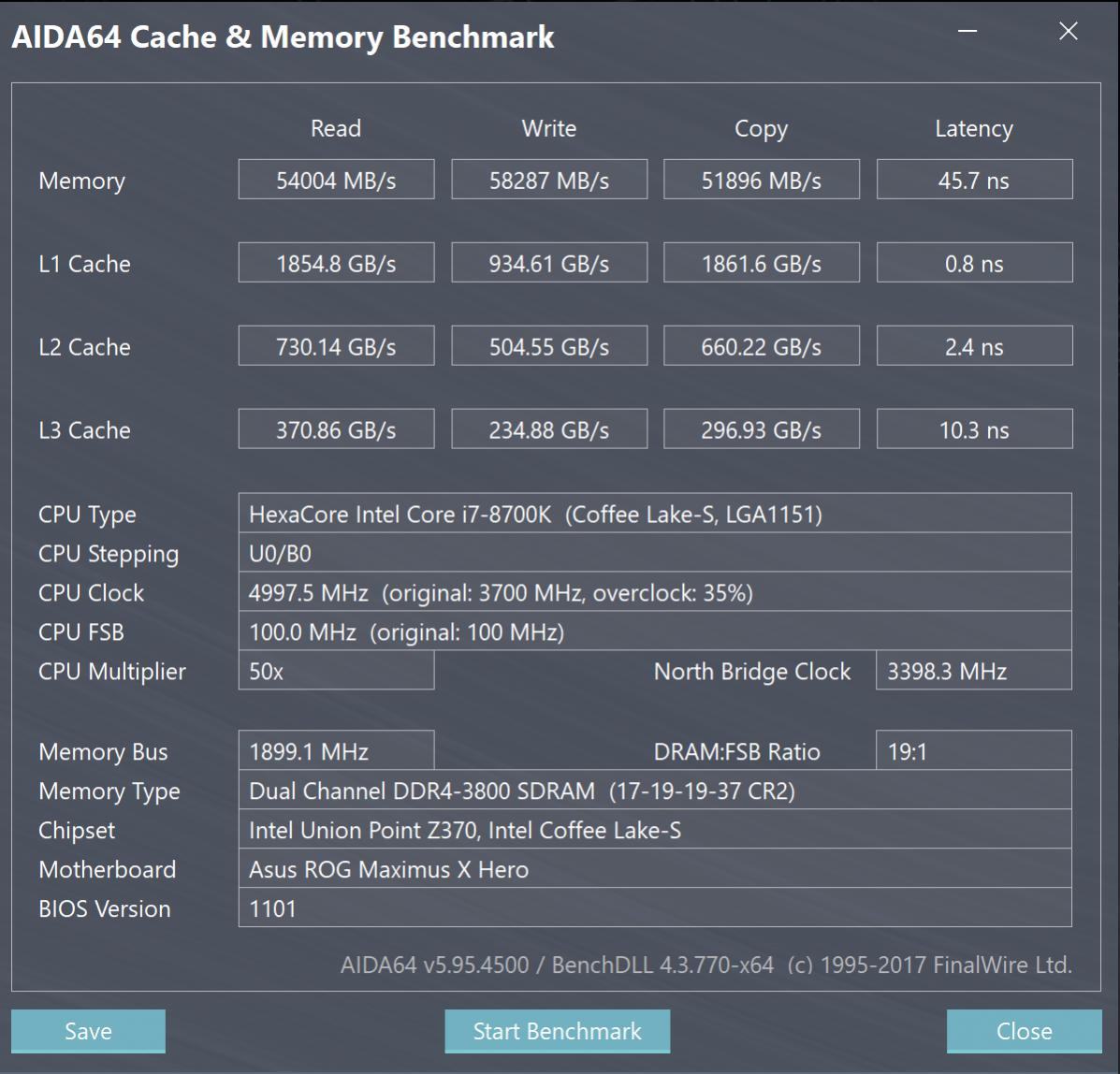
Task: Select the Memory Read result field
Action: [x=336, y=179]
